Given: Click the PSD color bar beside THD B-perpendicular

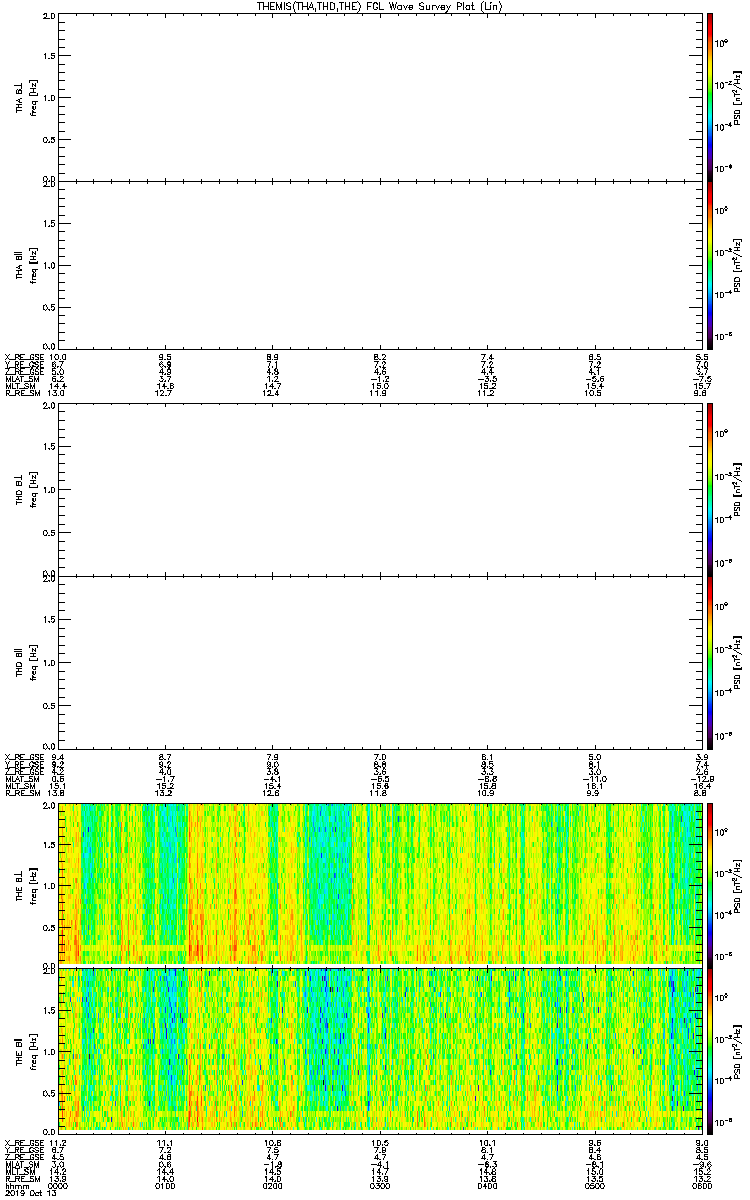Looking at the screenshot, I should click(710, 488).
